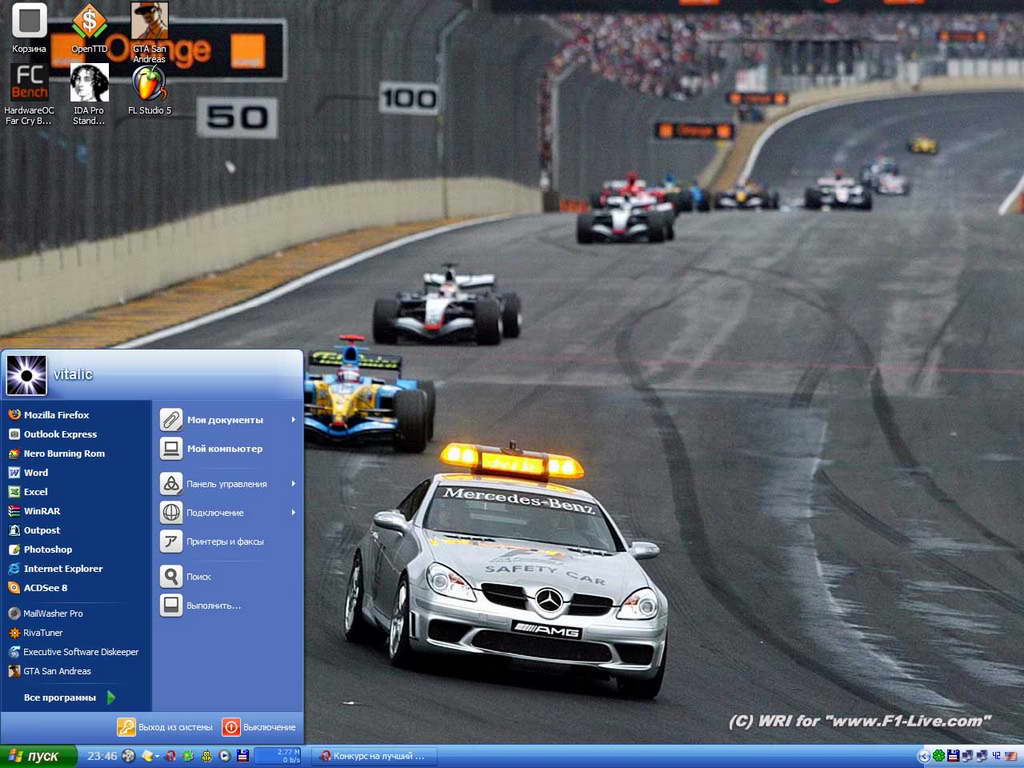This screenshot has width=1024, height=768.
Task: Click the network speed meter on the taskbar
Action: (278, 756)
